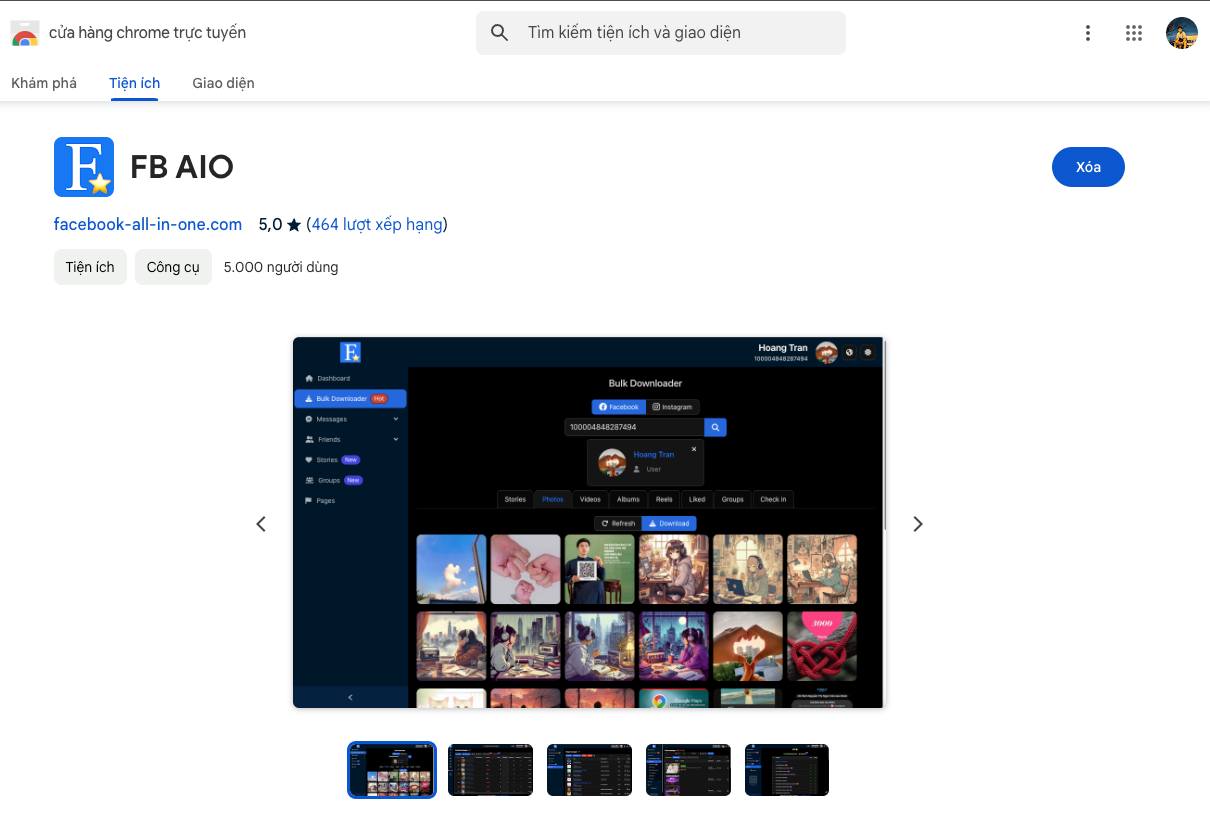Open the 464 lượt xếp hạng ratings link
Image resolution: width=1210 pixels, height=816 pixels.
coord(377,224)
